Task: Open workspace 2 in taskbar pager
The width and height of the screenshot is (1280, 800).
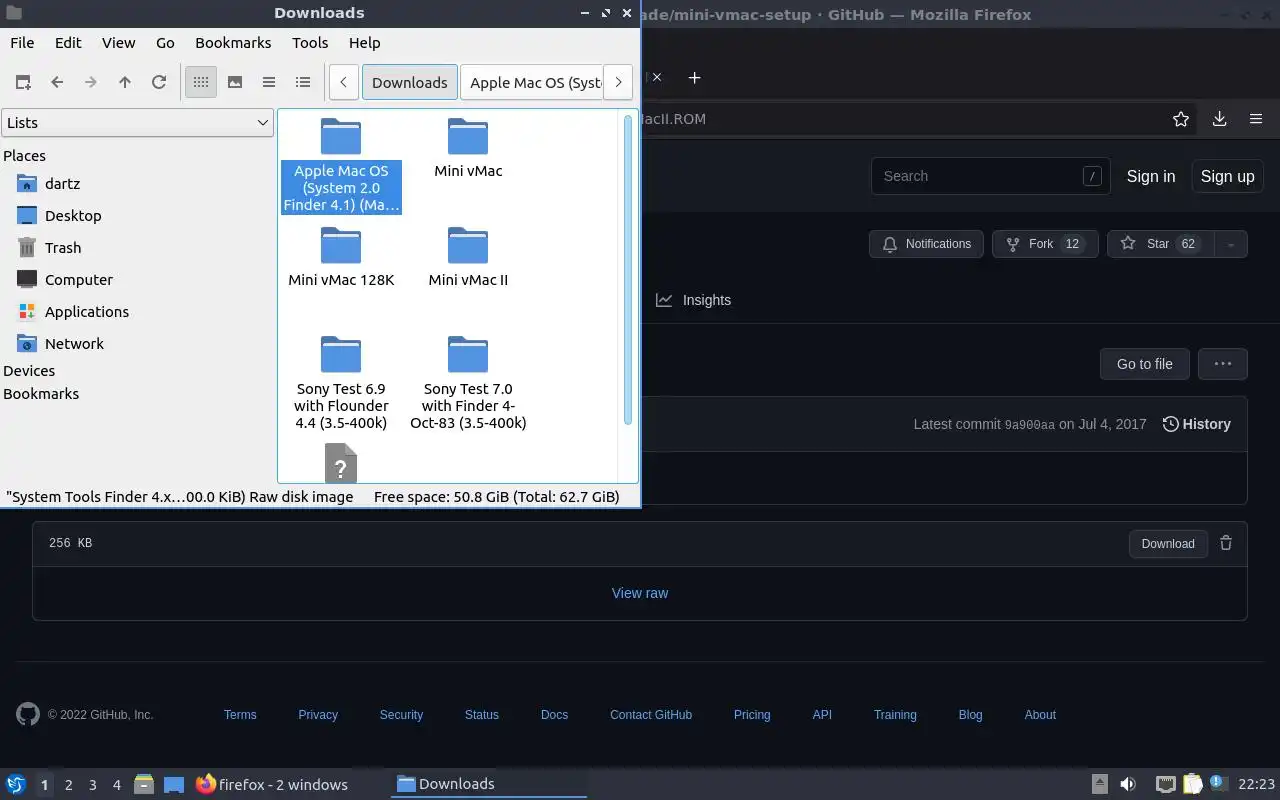Action: [x=68, y=785]
